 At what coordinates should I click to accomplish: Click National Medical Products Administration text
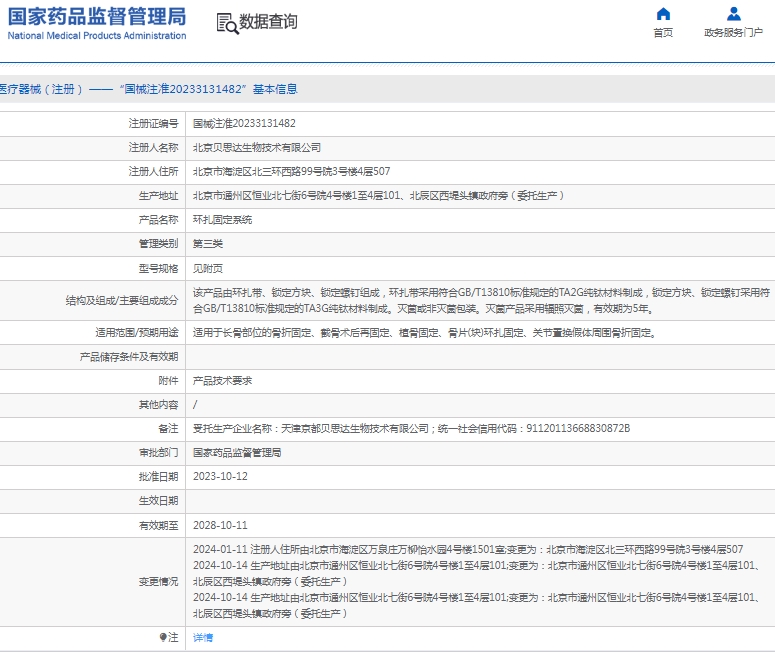[x=97, y=36]
